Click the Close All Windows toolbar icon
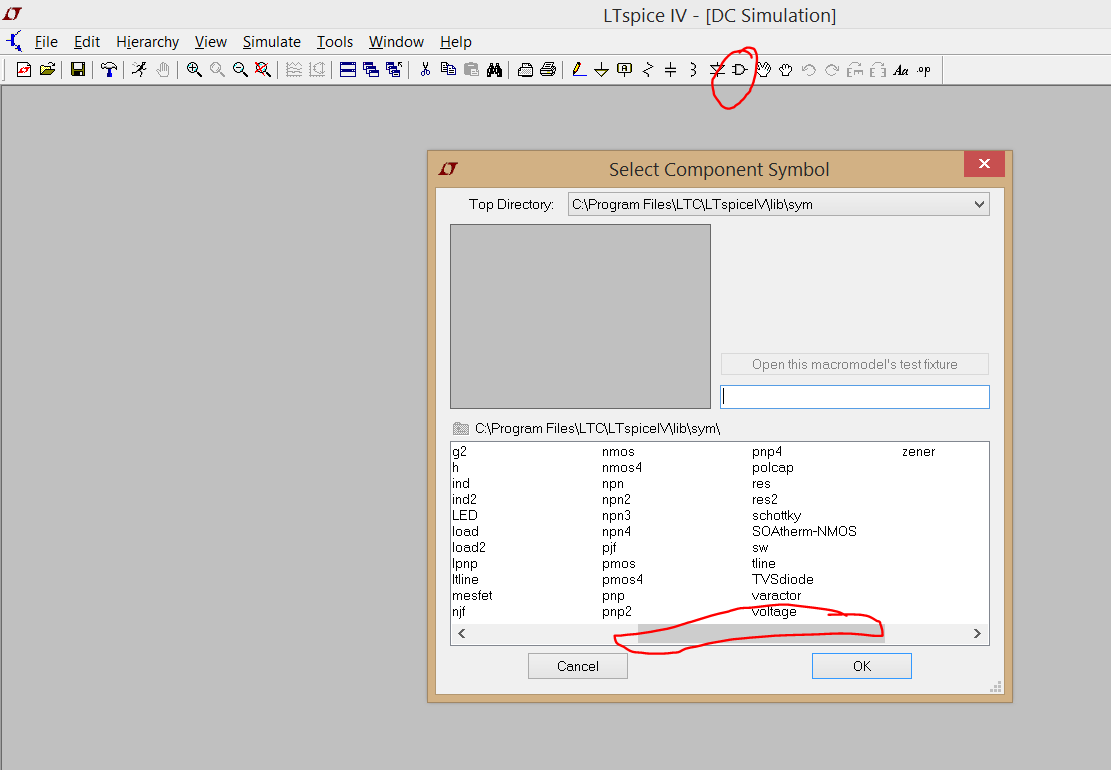1111x770 pixels. coord(394,69)
